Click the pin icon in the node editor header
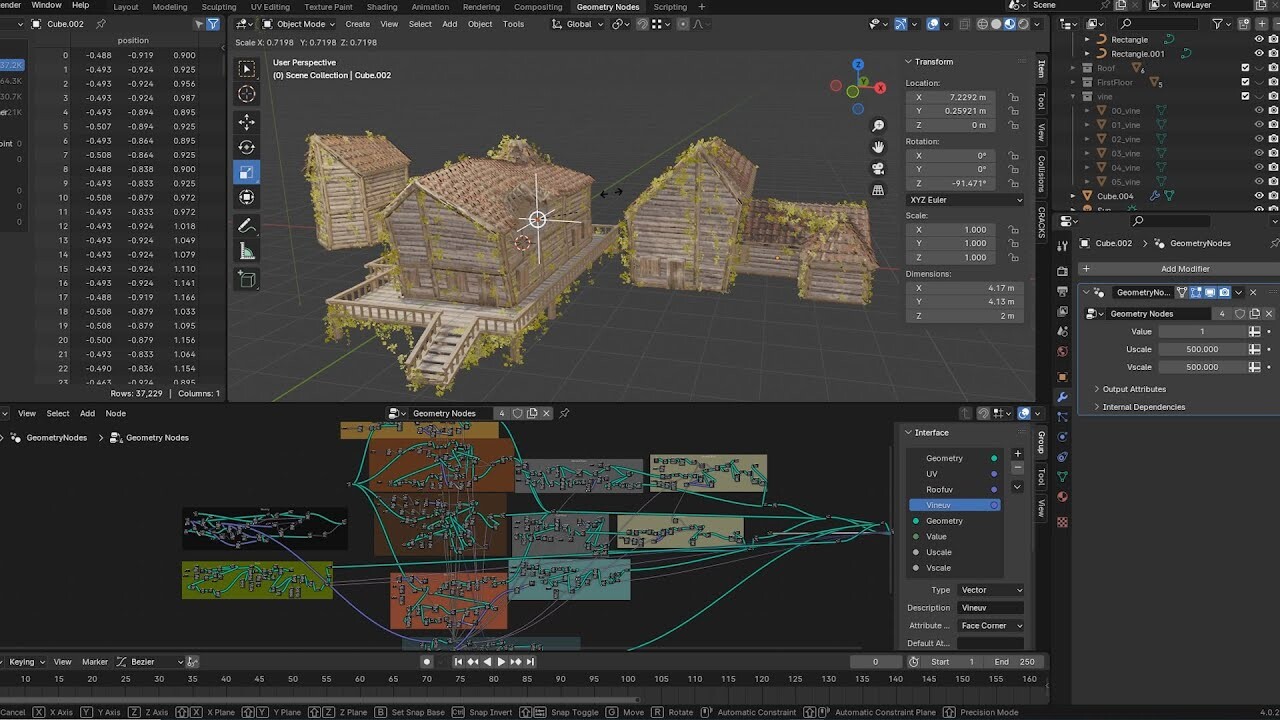This screenshot has width=1280, height=720. pos(564,412)
